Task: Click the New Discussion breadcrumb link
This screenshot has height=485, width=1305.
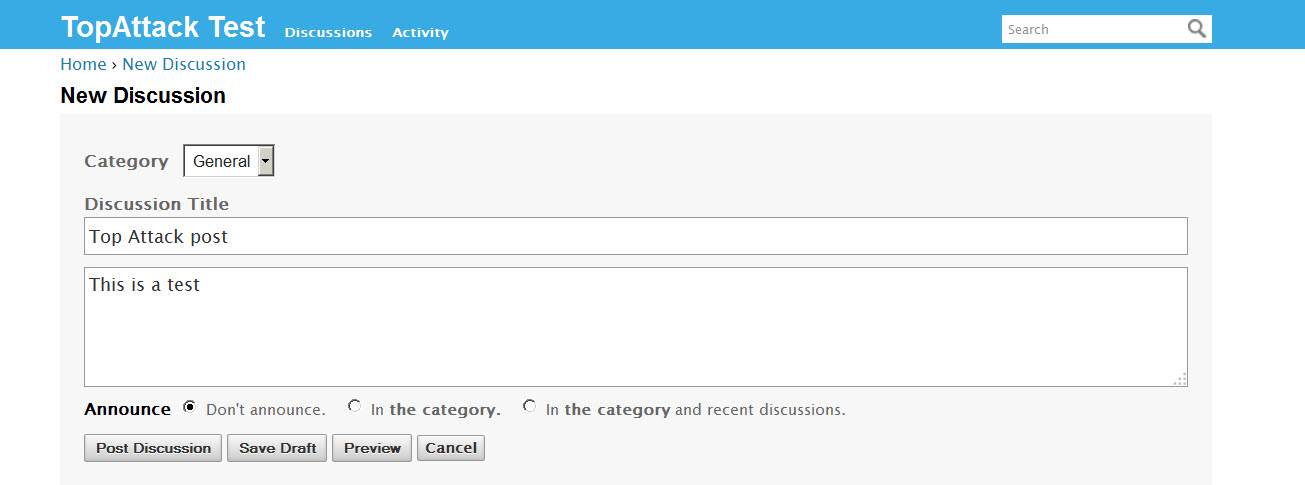Action: tap(184, 64)
